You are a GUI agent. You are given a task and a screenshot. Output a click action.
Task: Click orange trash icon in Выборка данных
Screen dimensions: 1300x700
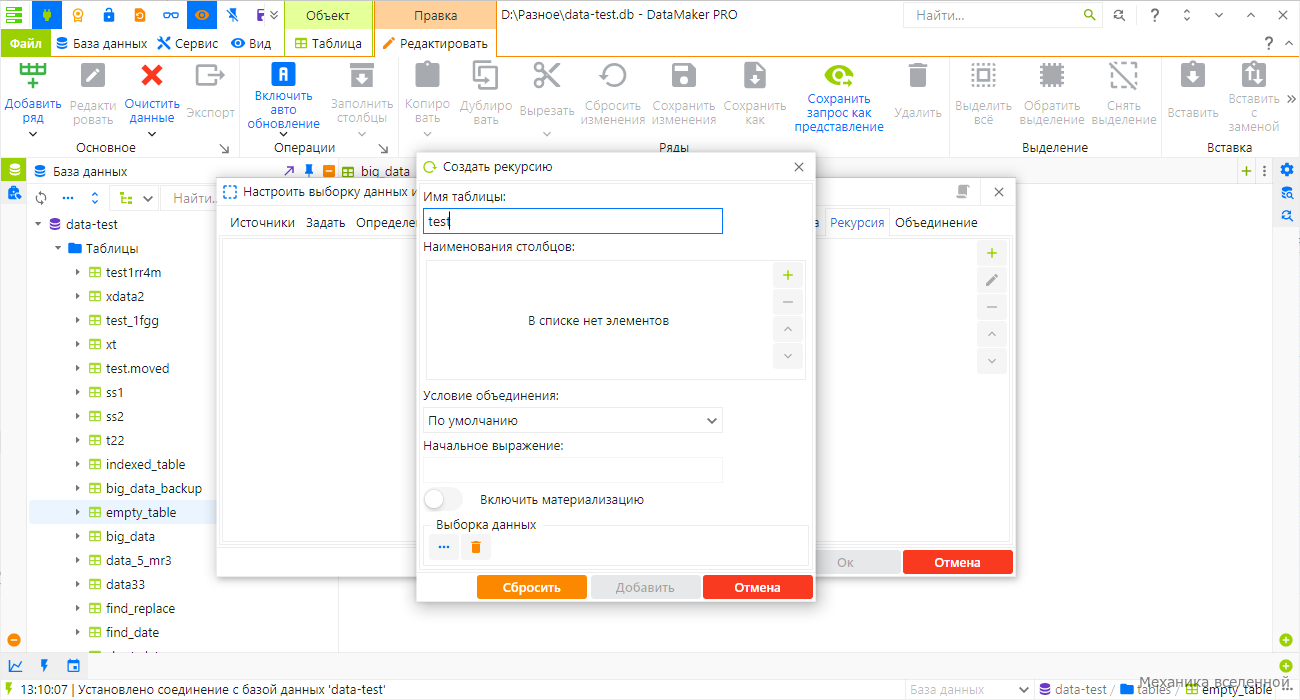[476, 547]
